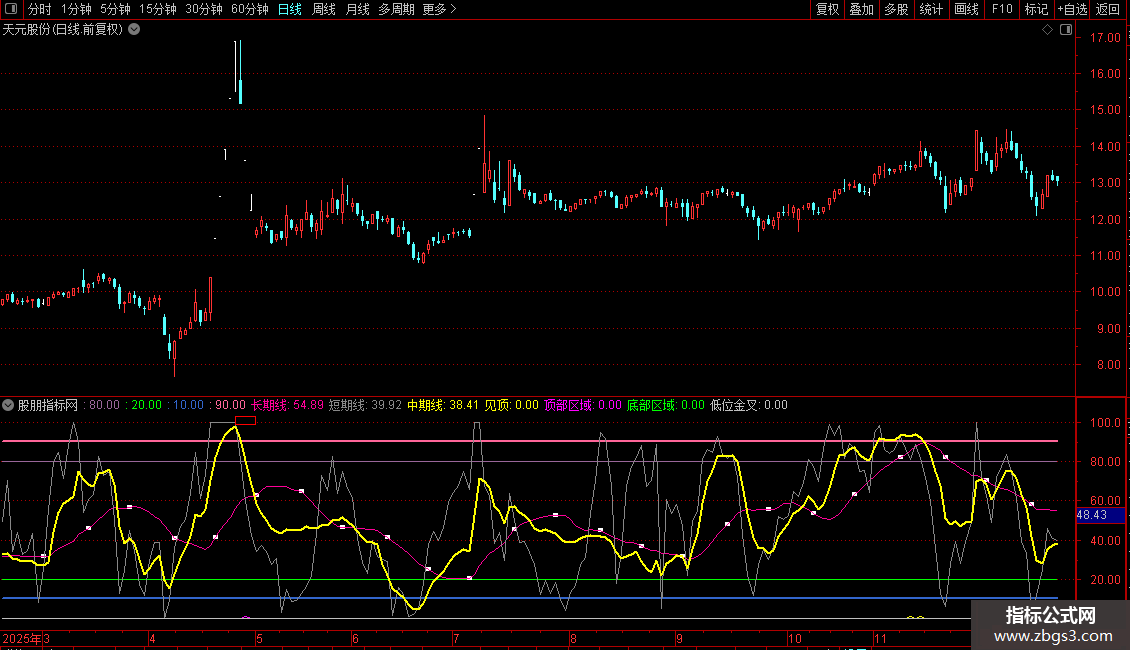Image resolution: width=1130 pixels, height=650 pixels.
Task: Toggle right side panel icon near price axis
Action: click(x=1065, y=30)
